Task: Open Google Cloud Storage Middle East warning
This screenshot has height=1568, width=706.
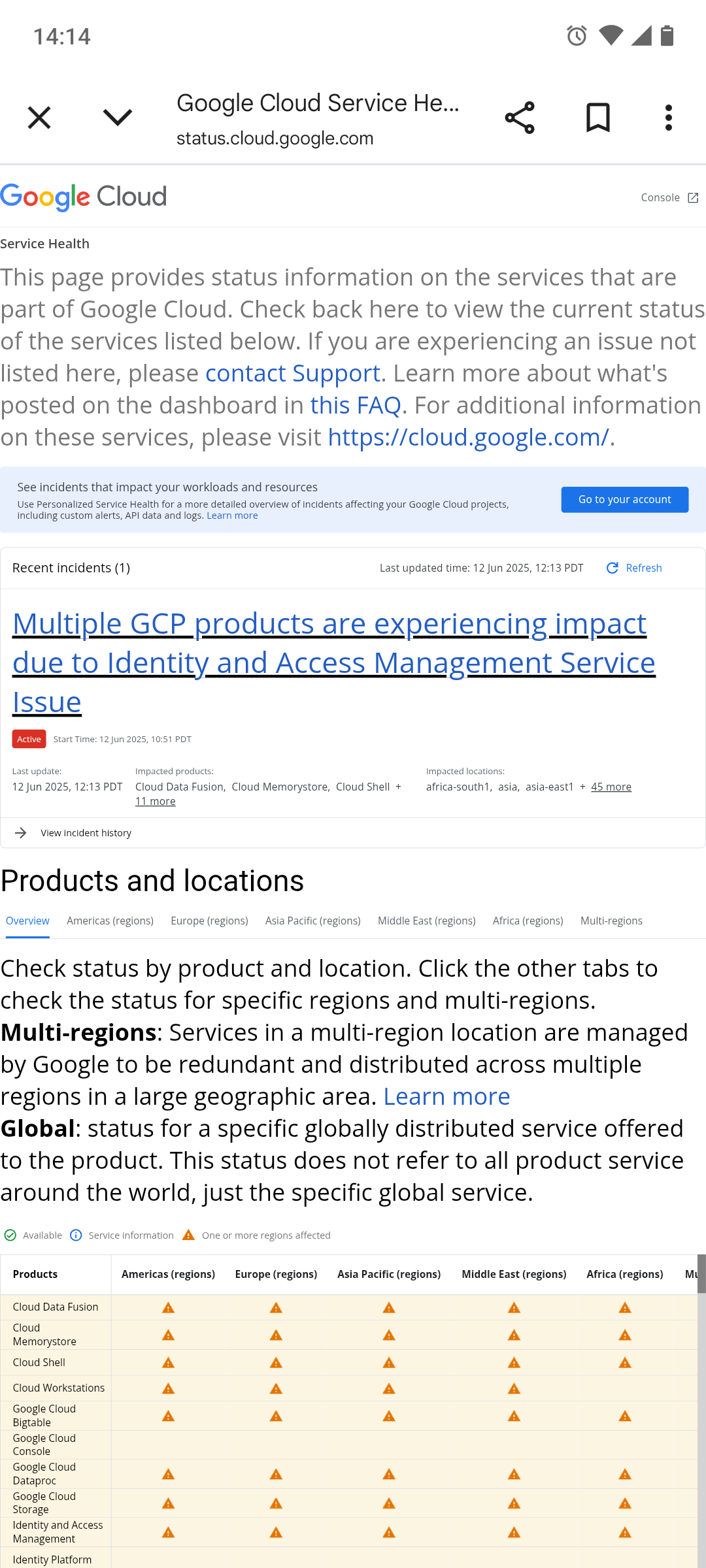Action: [x=514, y=1503]
